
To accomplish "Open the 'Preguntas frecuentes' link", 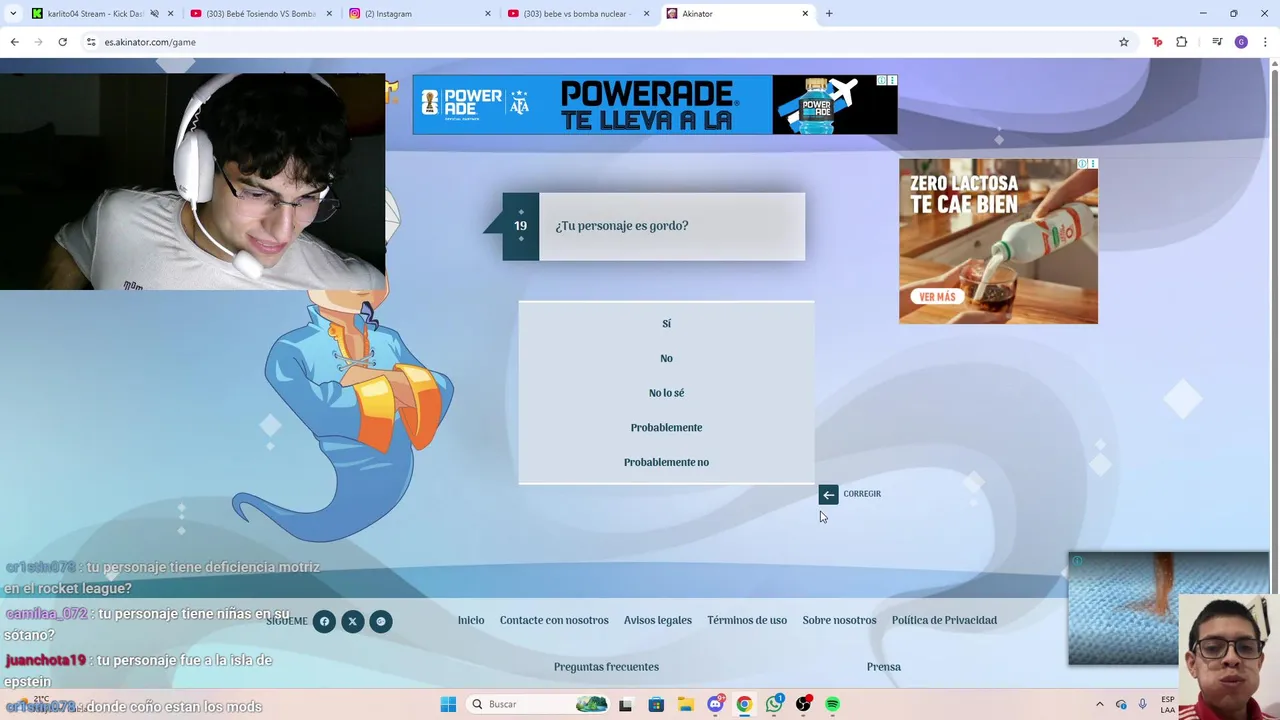I will pos(606,667).
